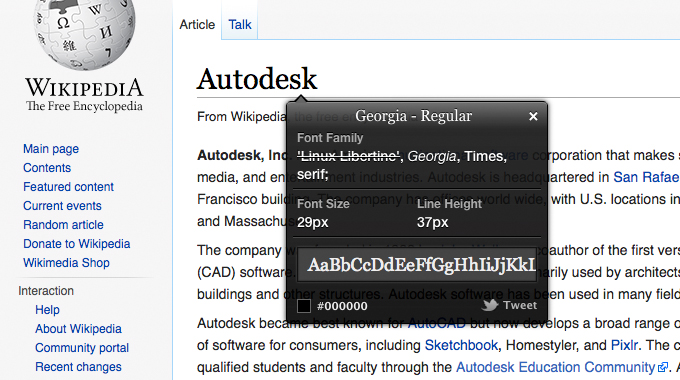Click the external link icon after Education Community
Image resolution: width=680 pixels, height=380 pixels.
tap(662, 367)
